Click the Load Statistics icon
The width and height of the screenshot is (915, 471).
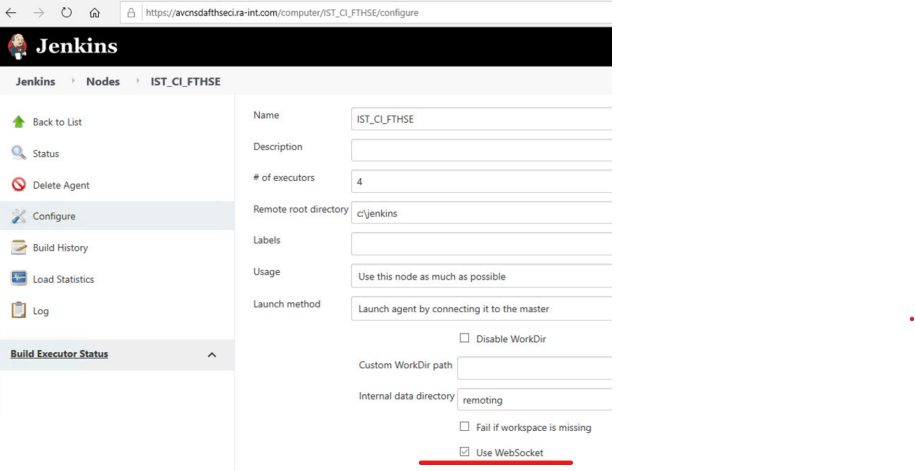point(18,279)
